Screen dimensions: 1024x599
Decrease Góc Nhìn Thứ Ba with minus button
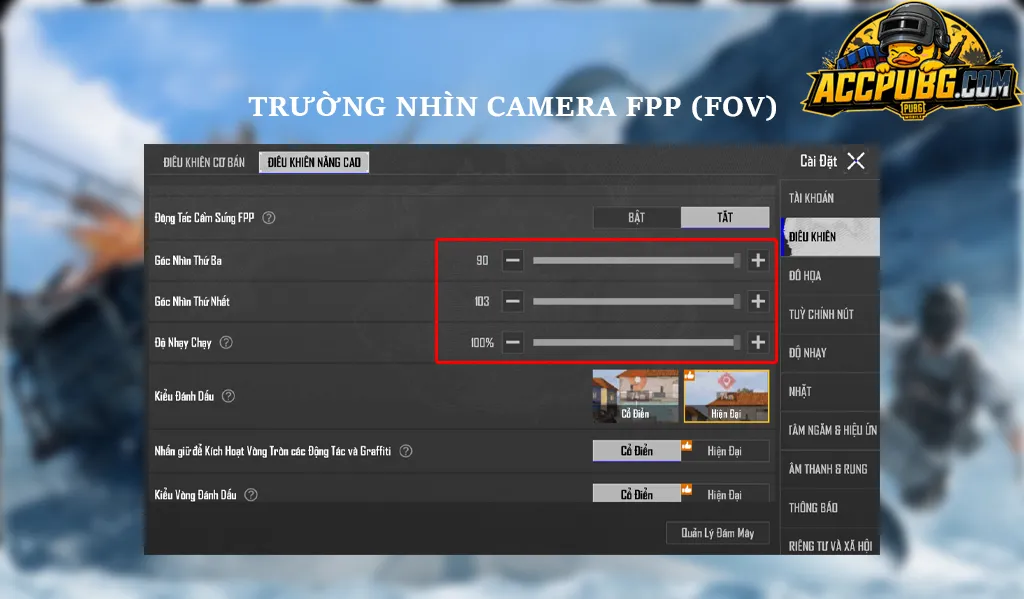513,261
